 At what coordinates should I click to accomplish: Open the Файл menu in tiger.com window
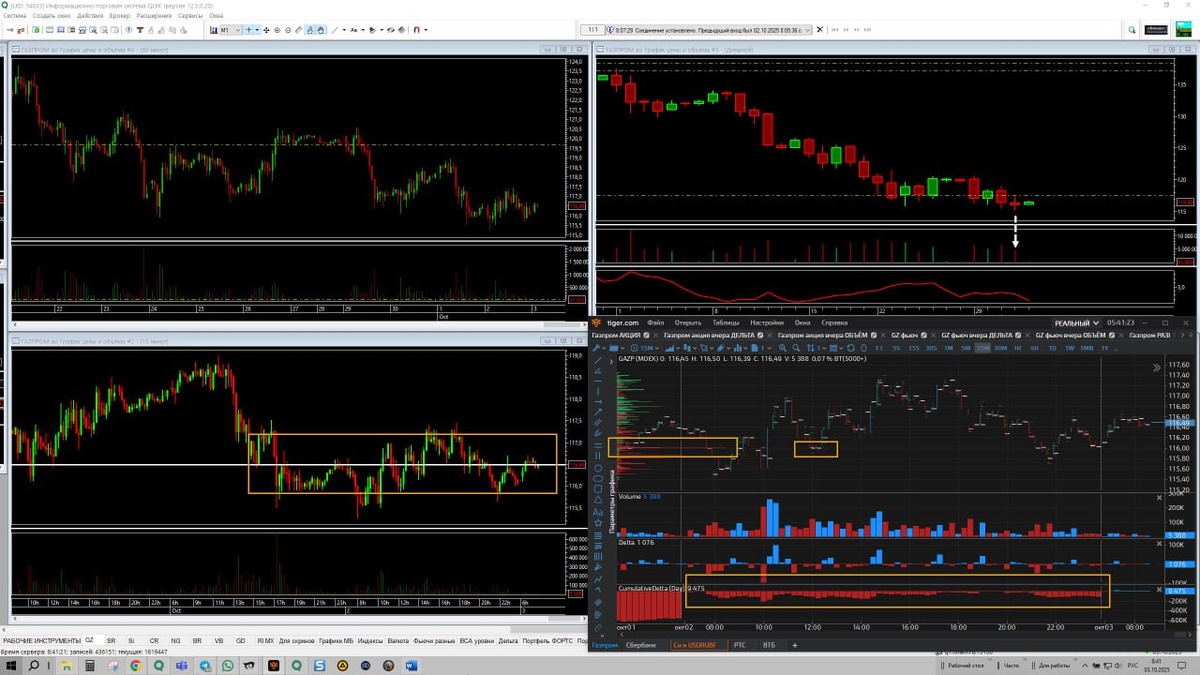656,323
